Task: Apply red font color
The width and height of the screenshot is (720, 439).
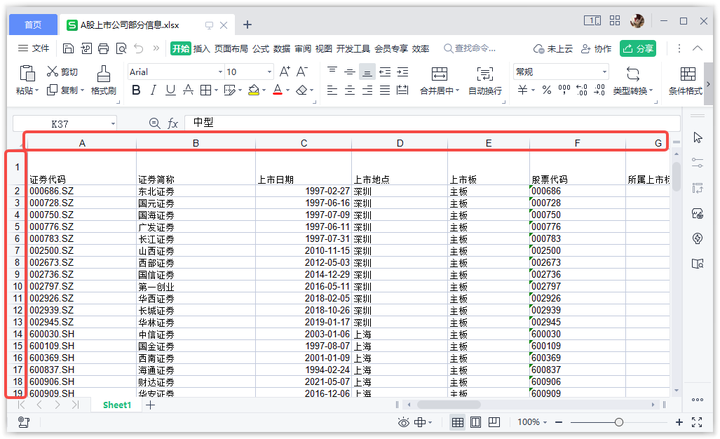Action: pyautogui.click(x=277, y=90)
